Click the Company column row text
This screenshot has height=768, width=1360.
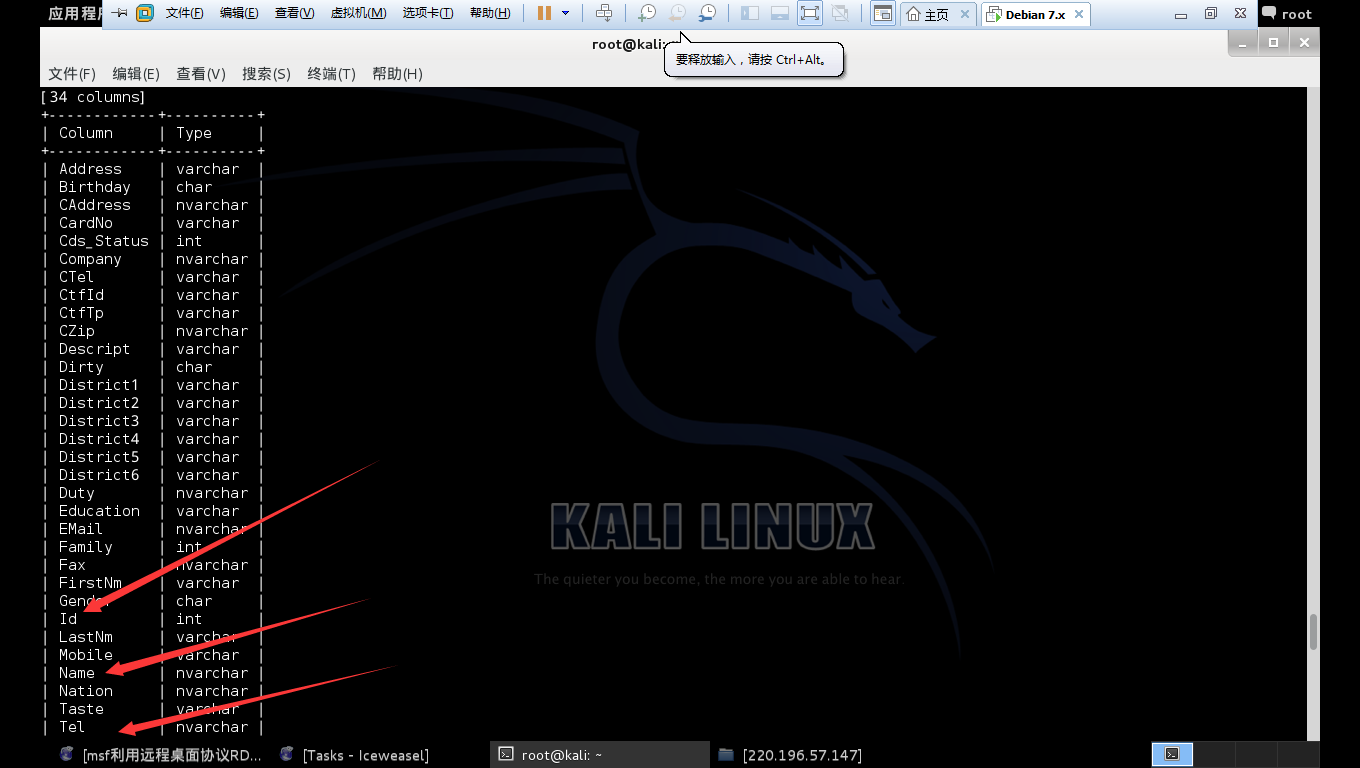(90, 259)
